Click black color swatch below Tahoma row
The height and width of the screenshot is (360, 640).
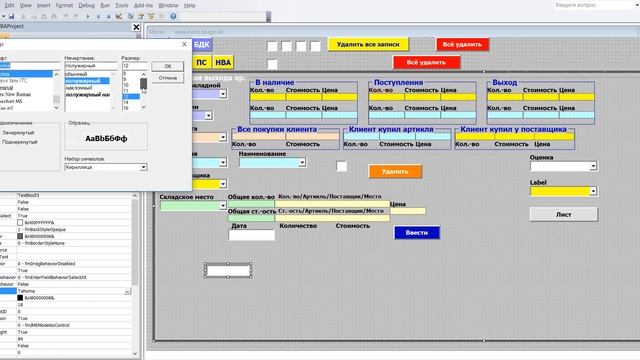[x=20, y=298]
